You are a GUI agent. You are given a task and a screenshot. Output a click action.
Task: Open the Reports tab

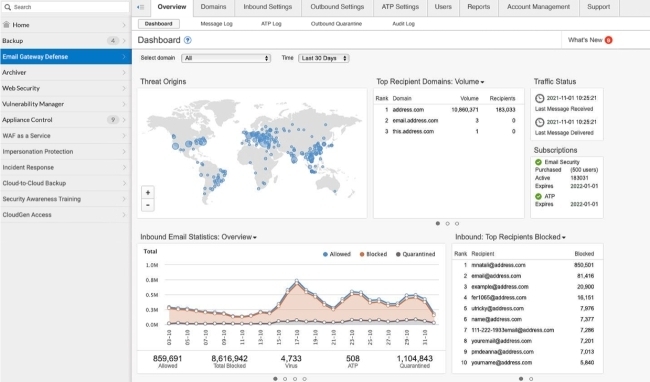[x=478, y=7]
